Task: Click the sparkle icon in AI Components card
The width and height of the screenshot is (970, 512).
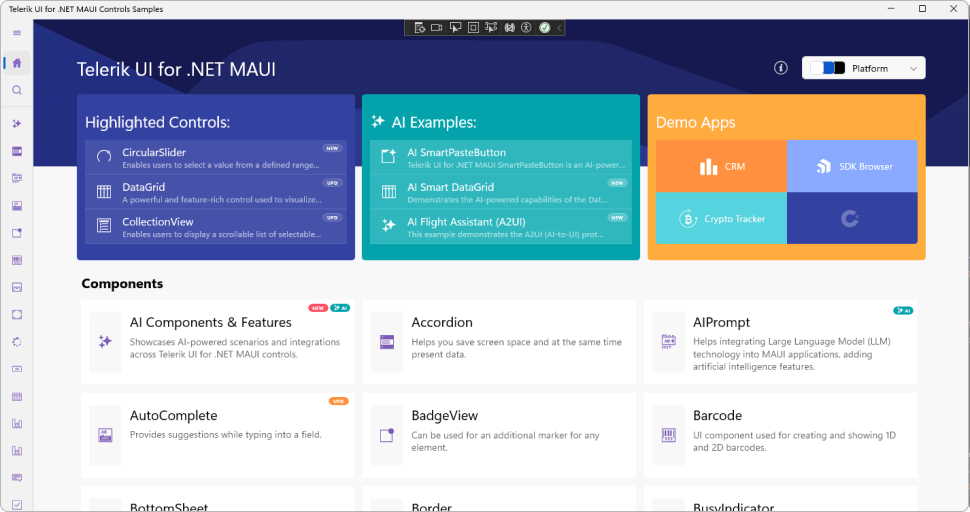Action: pyautogui.click(x=105, y=341)
